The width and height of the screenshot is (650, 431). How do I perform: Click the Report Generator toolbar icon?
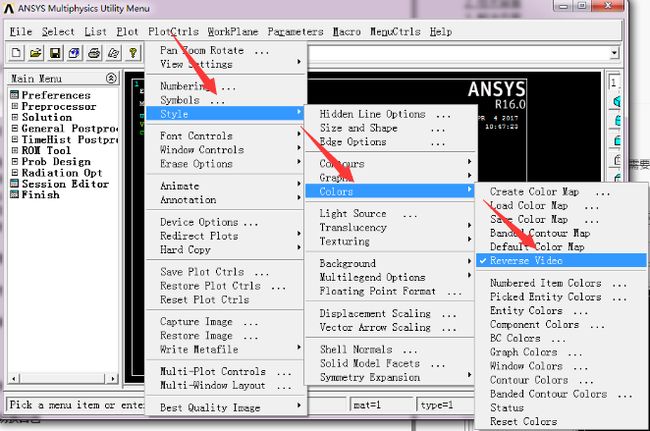[114, 53]
